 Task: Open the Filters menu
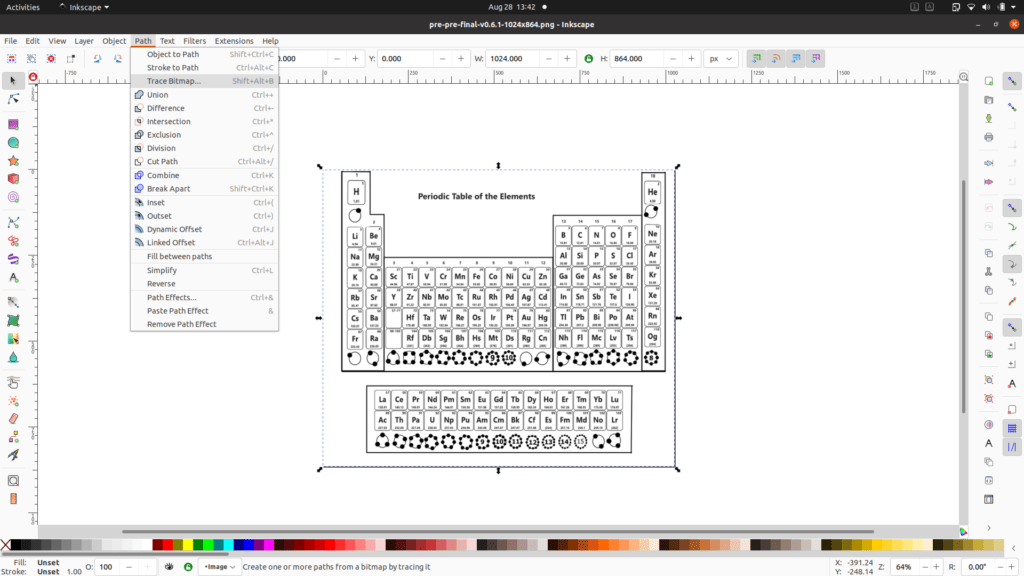click(194, 40)
